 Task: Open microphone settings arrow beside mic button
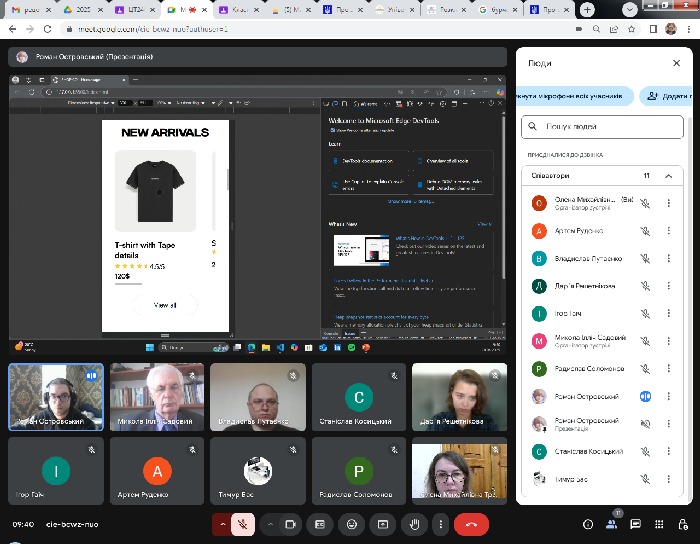click(221, 523)
